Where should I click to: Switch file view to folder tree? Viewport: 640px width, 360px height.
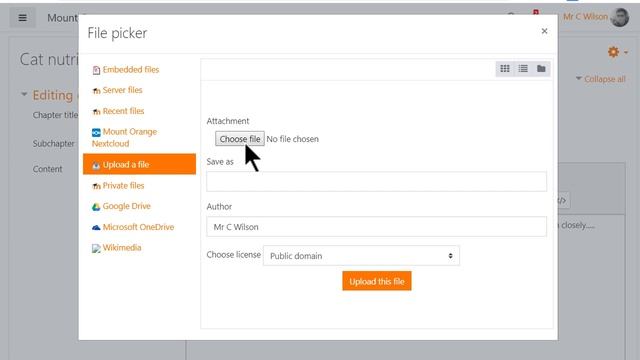point(541,69)
